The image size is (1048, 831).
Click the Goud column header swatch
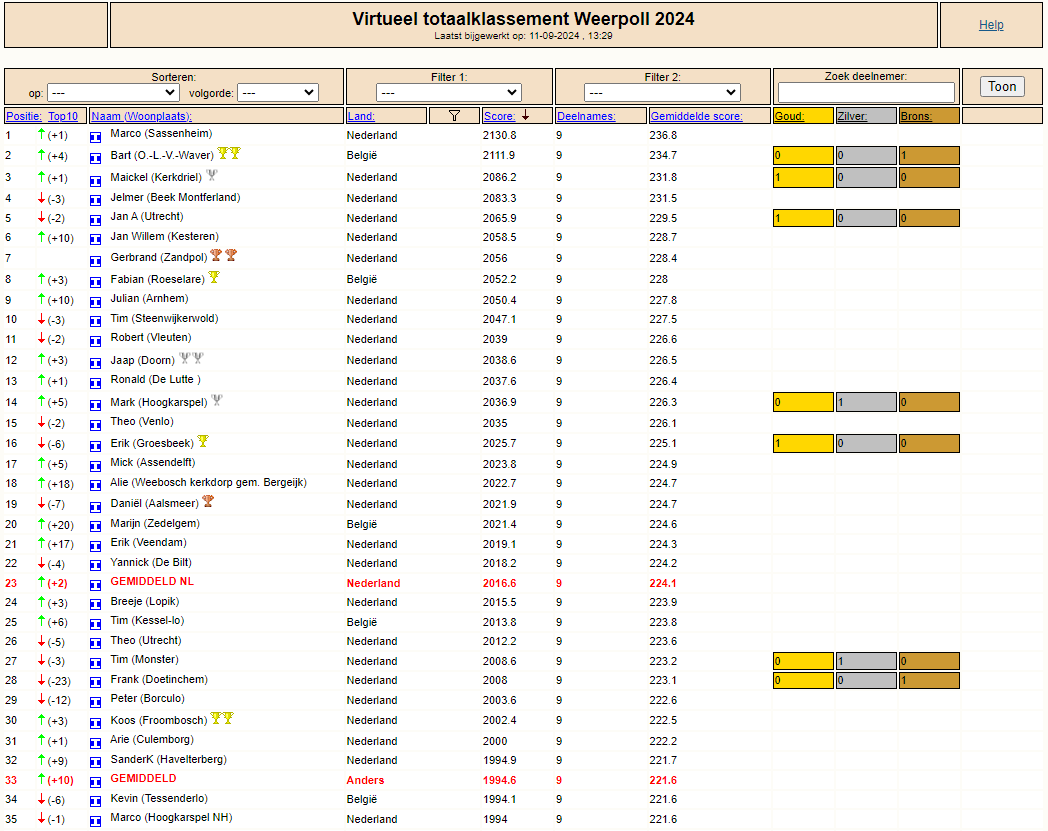[803, 116]
